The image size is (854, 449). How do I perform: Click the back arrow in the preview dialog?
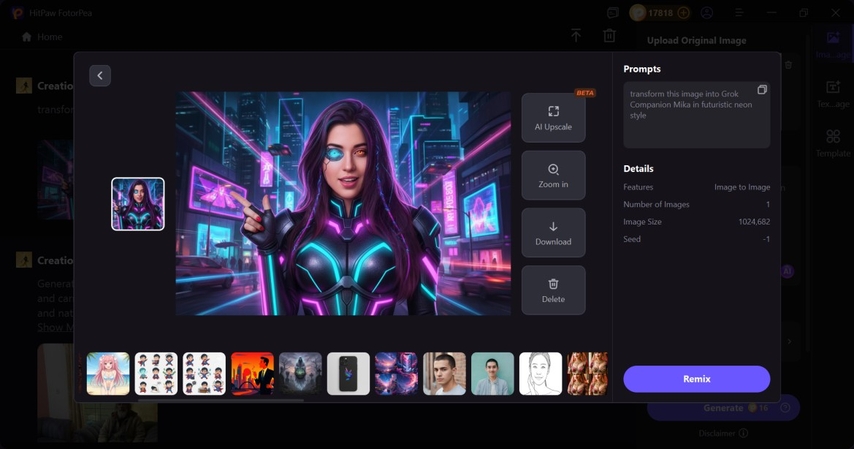100,76
